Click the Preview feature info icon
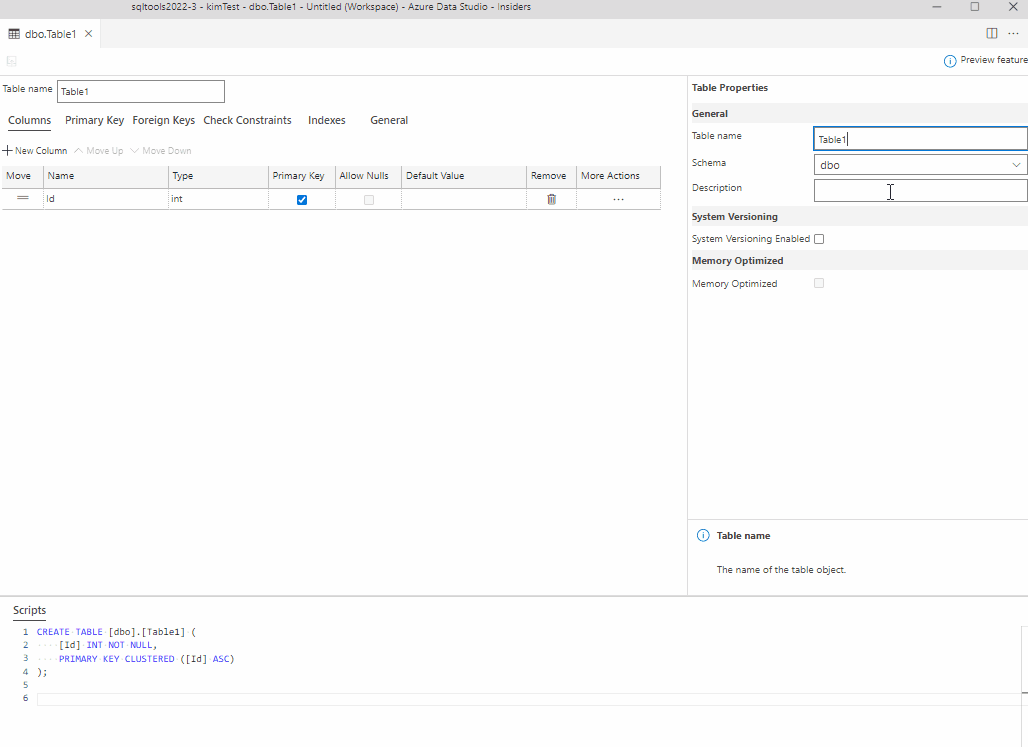Screen dimensions: 1028x747 pyautogui.click(x=948, y=60)
